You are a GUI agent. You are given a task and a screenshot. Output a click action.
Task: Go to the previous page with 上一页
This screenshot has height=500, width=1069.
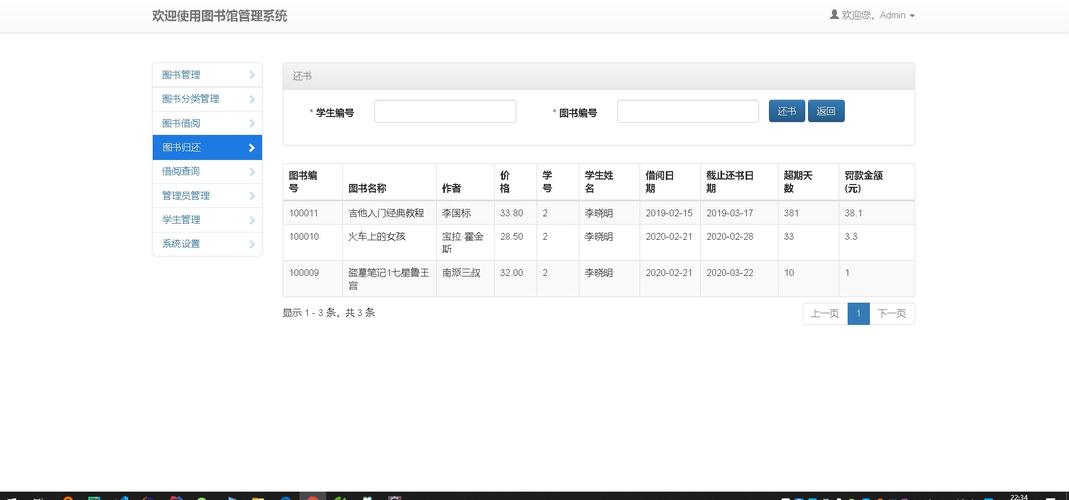point(825,314)
